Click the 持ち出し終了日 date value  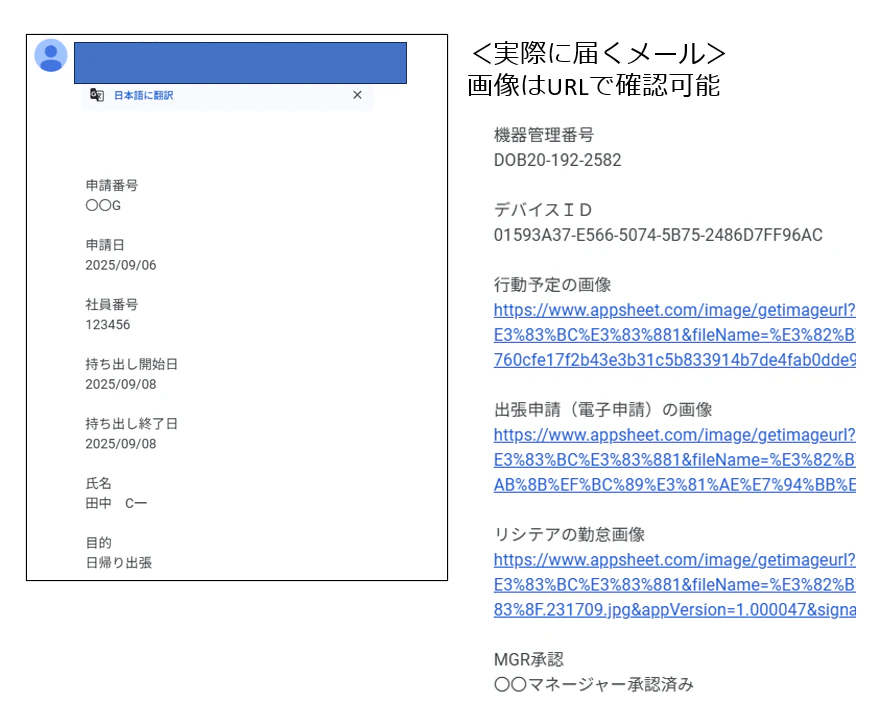pyautogui.click(x=121, y=443)
